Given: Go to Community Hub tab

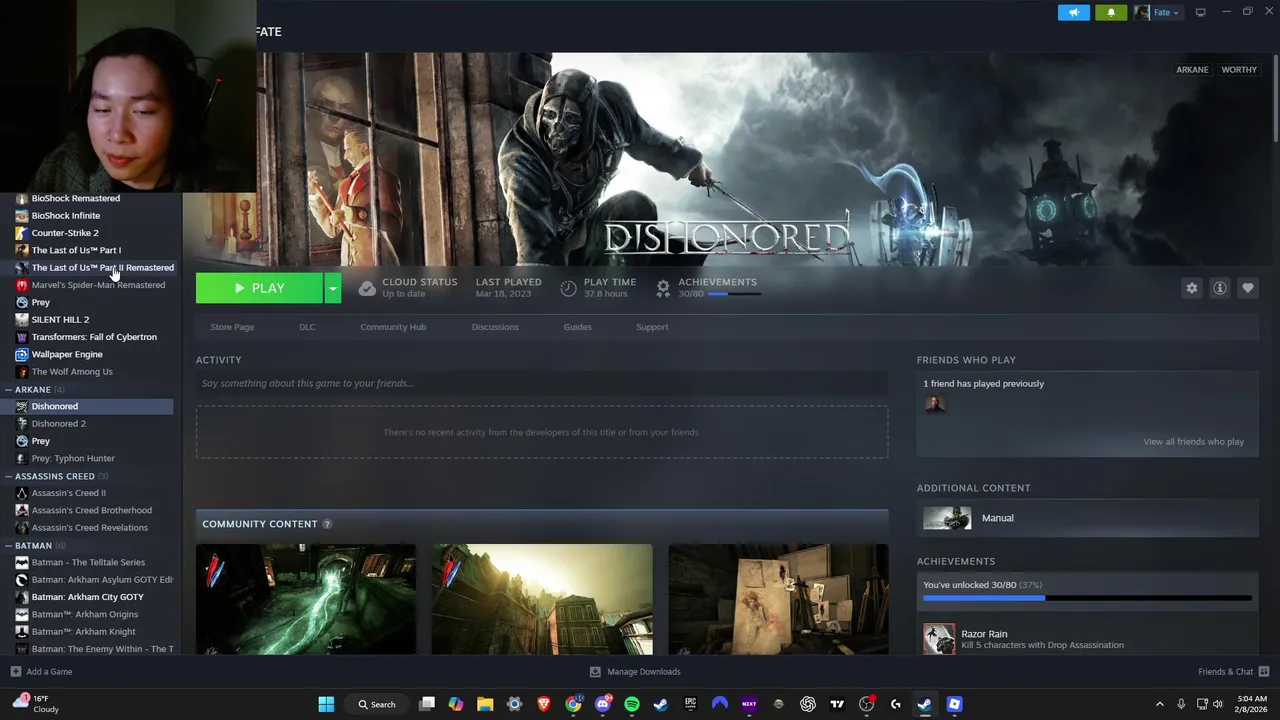Looking at the screenshot, I should point(393,327).
